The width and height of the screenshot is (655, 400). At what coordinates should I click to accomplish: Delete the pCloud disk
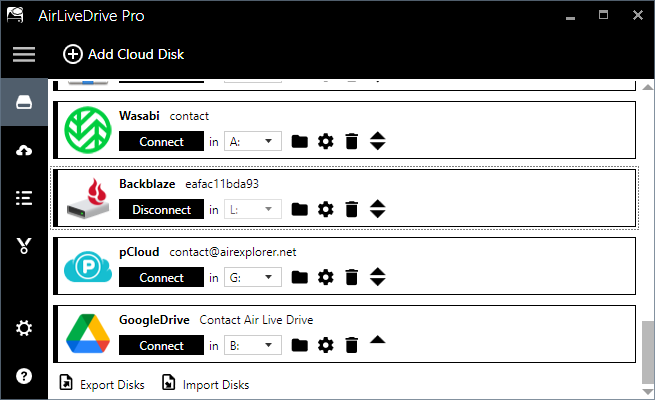click(351, 278)
